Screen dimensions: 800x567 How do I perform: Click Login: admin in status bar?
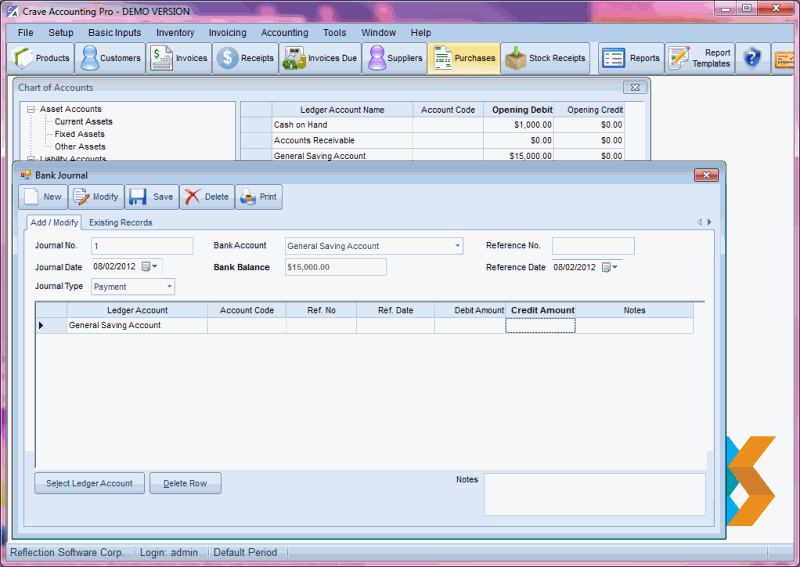pyautogui.click(x=169, y=553)
